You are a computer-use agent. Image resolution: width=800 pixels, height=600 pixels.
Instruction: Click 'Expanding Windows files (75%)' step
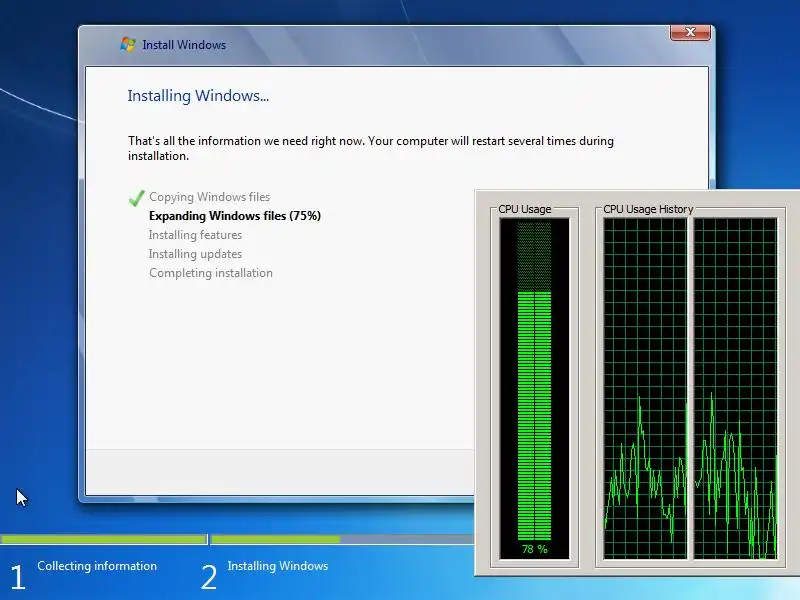(x=235, y=216)
